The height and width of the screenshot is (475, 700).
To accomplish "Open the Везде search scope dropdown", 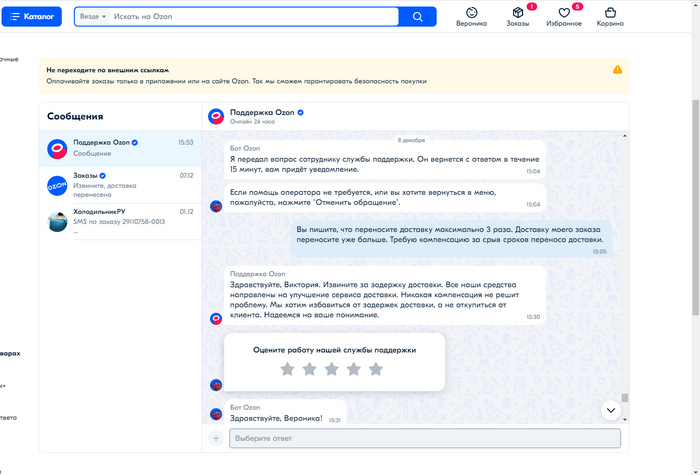I will pos(93,17).
